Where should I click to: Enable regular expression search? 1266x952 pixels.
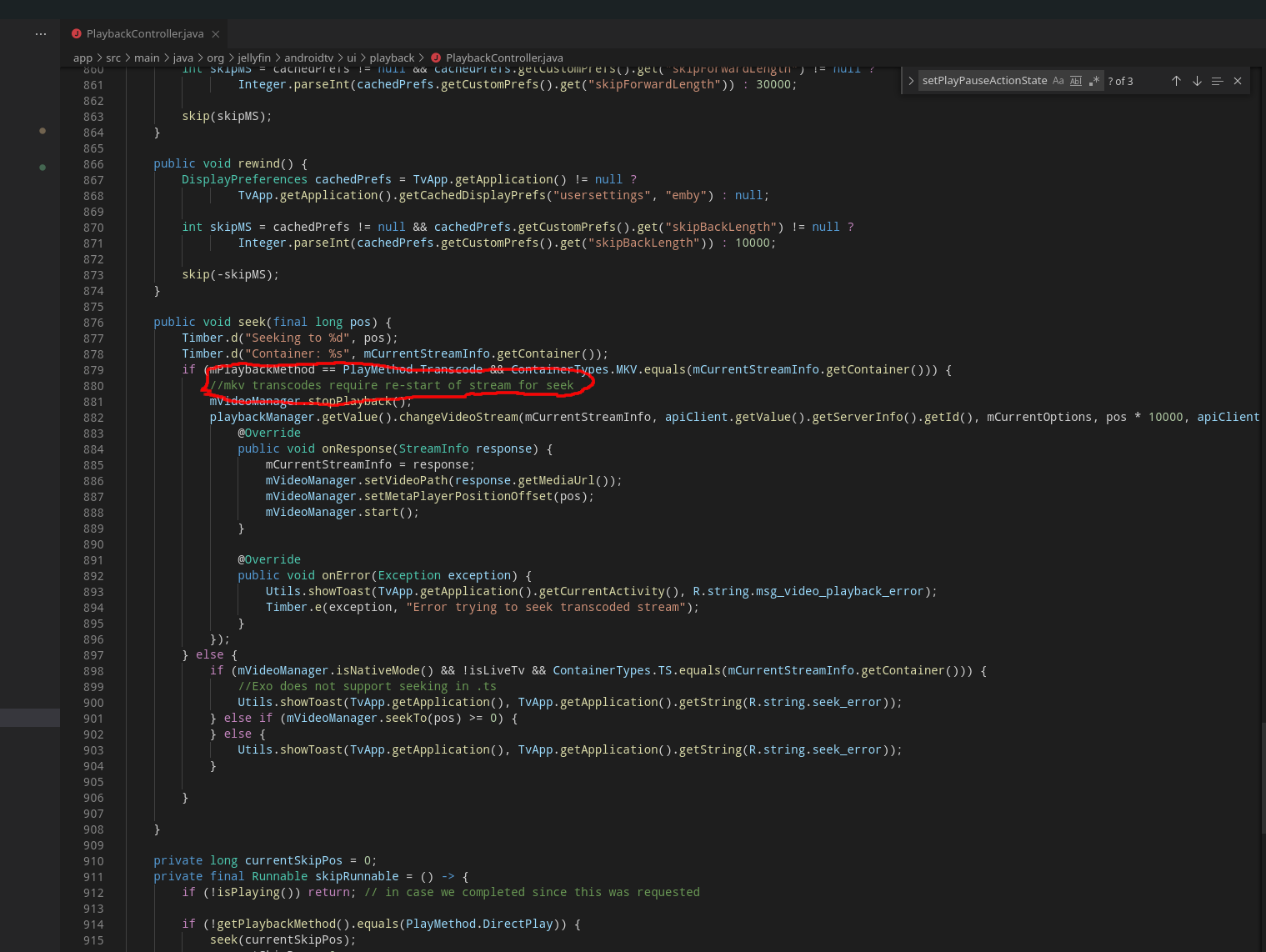coord(1094,80)
